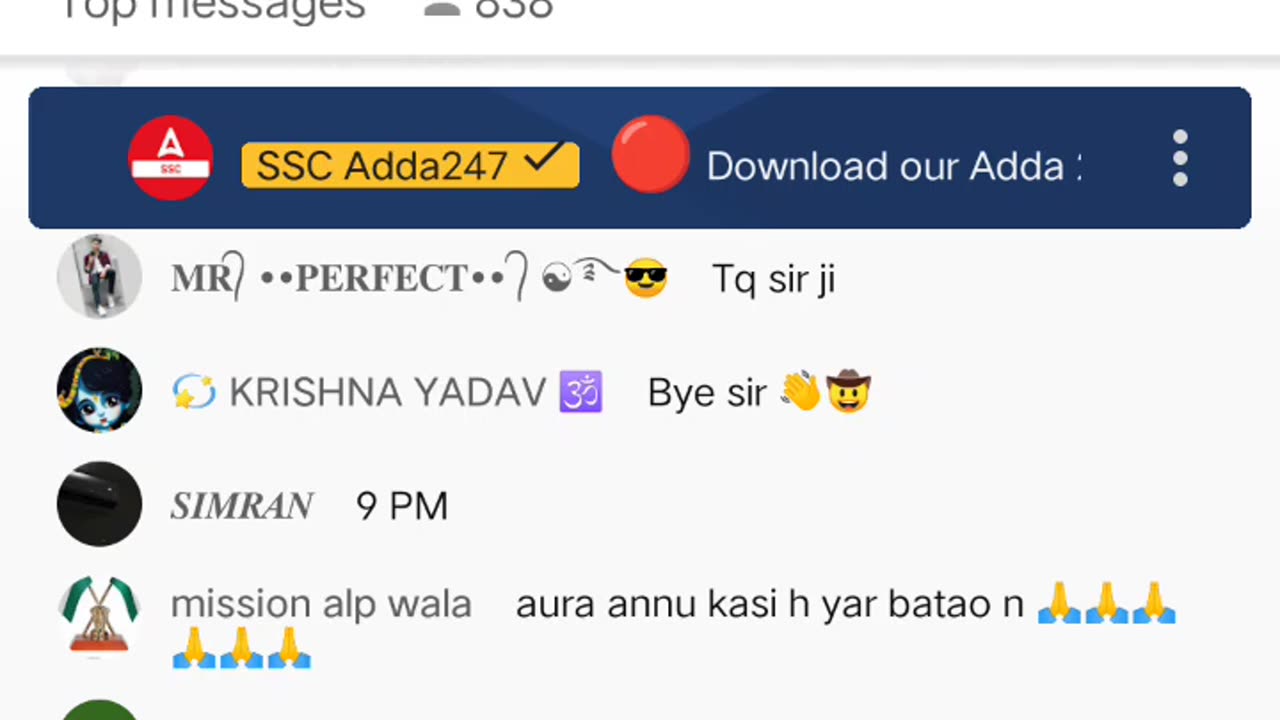Click the waving hand emoji in Bye sir message
Viewport: 1280px width, 720px height.
tap(801, 392)
